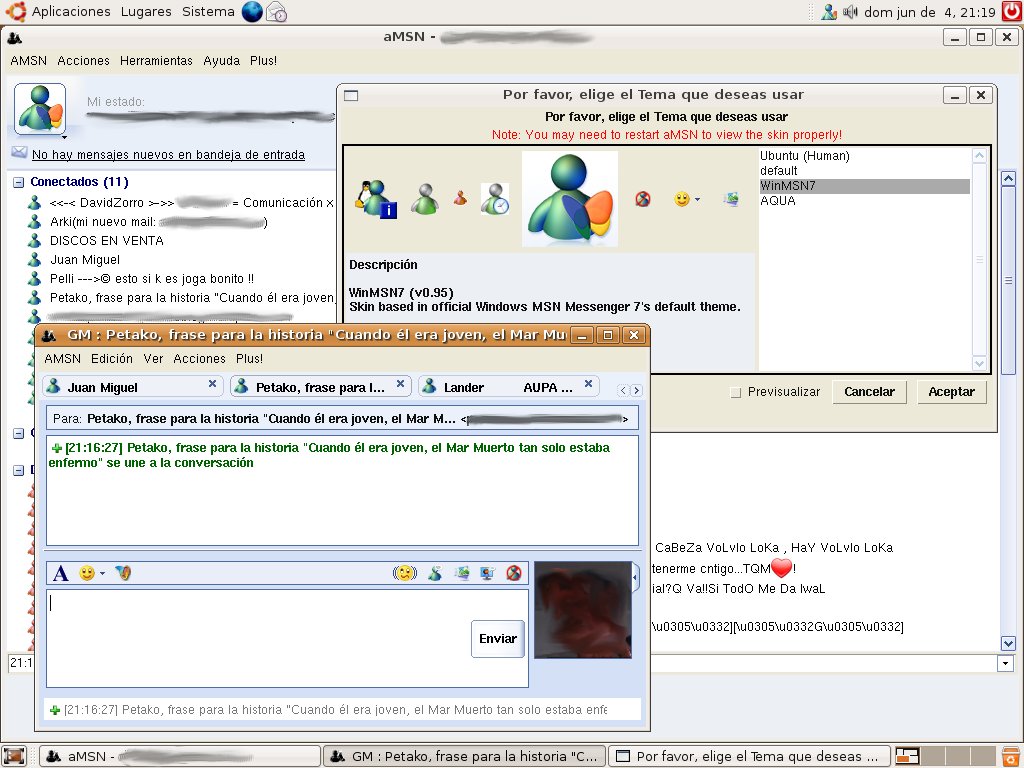Send a nudge with the shaking smiley icon
1024x768 pixels.
coord(404,573)
